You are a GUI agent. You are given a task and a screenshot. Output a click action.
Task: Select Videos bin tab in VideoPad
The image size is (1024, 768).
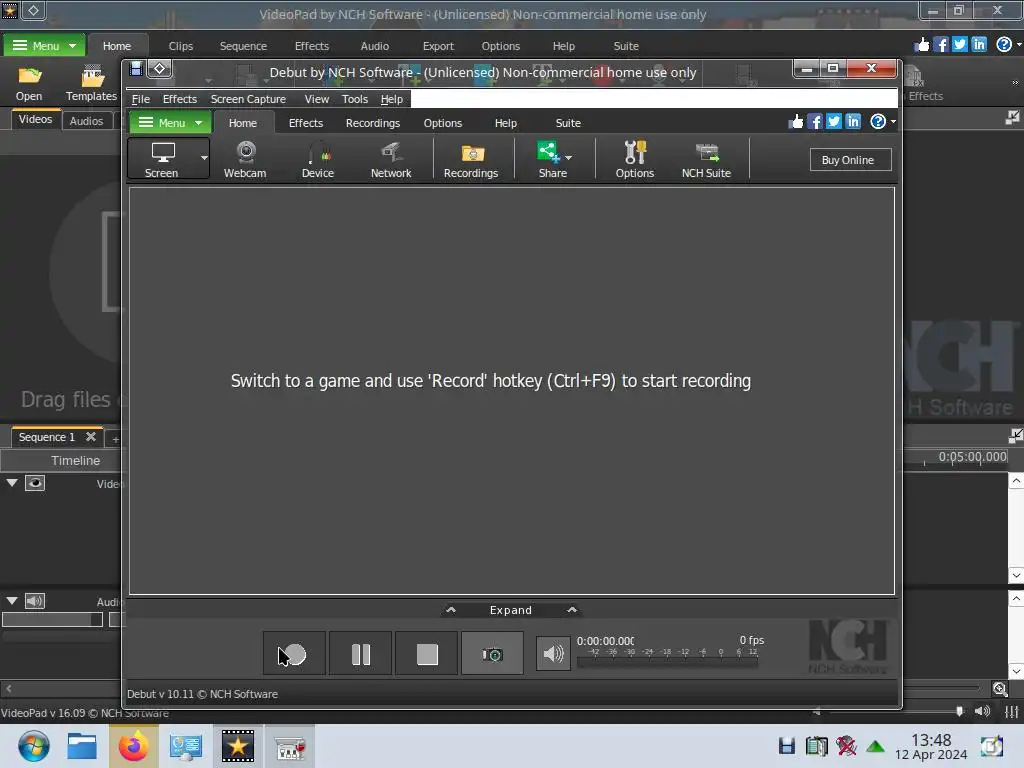35,120
